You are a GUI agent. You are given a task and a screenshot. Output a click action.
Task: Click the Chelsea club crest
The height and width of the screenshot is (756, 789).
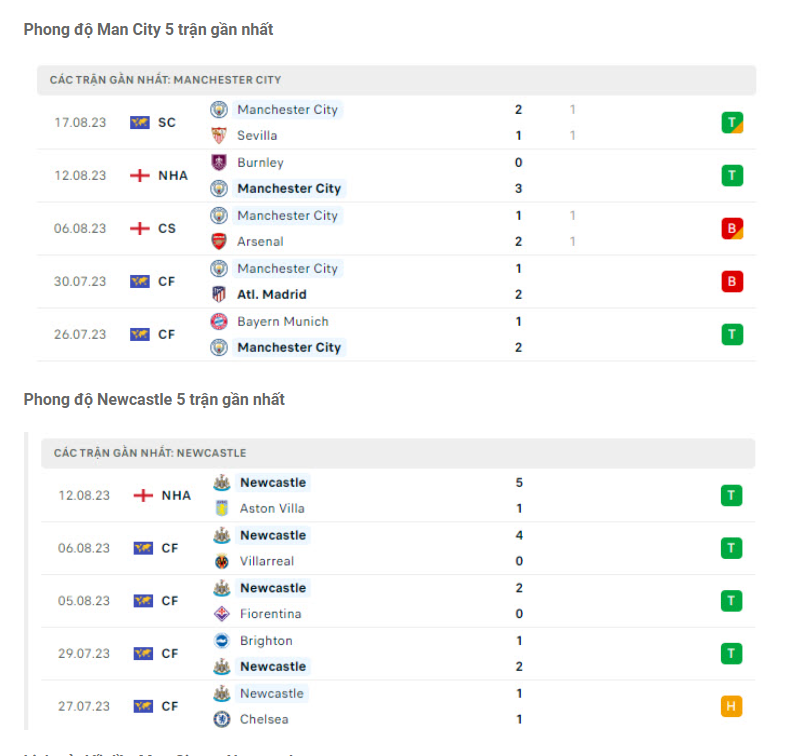point(222,720)
